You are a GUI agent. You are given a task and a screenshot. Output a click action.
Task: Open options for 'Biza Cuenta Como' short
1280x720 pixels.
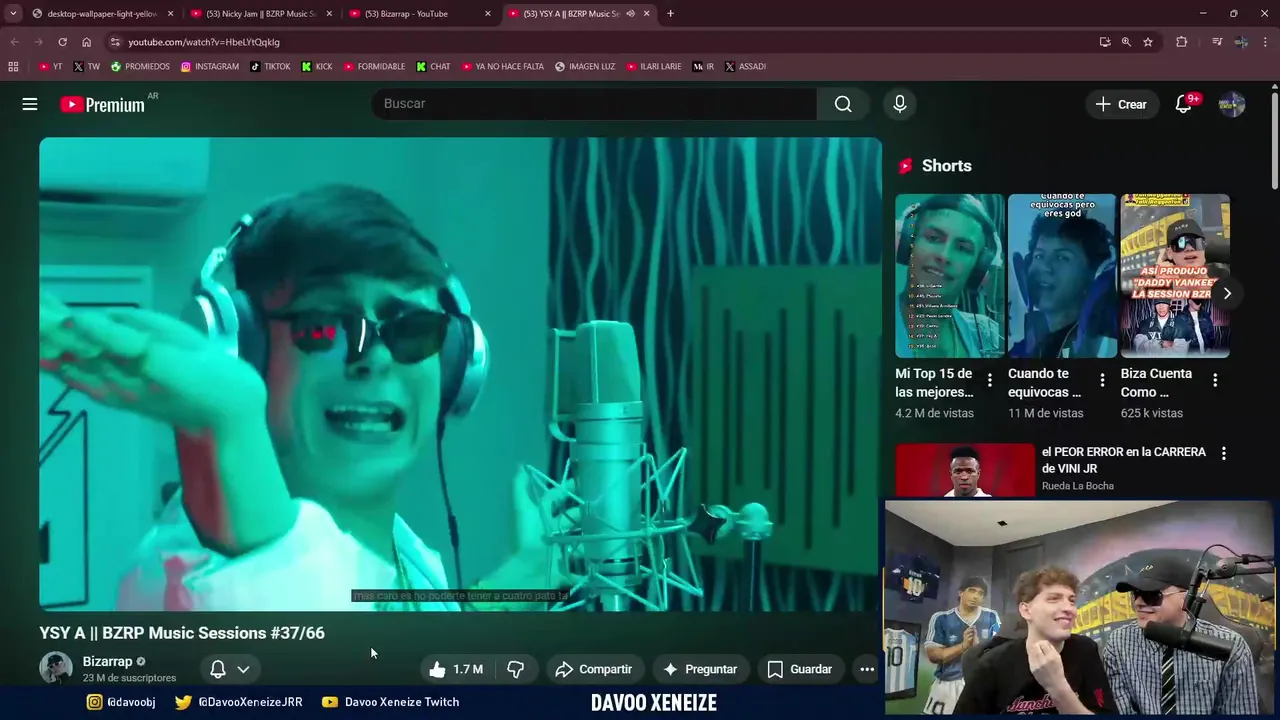[1215, 380]
